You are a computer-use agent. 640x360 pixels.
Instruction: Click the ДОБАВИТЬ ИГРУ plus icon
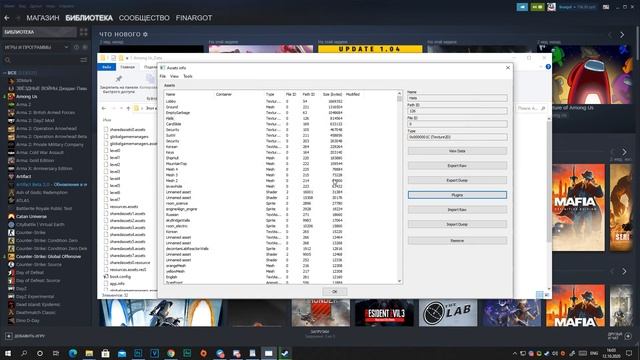pos(9,336)
